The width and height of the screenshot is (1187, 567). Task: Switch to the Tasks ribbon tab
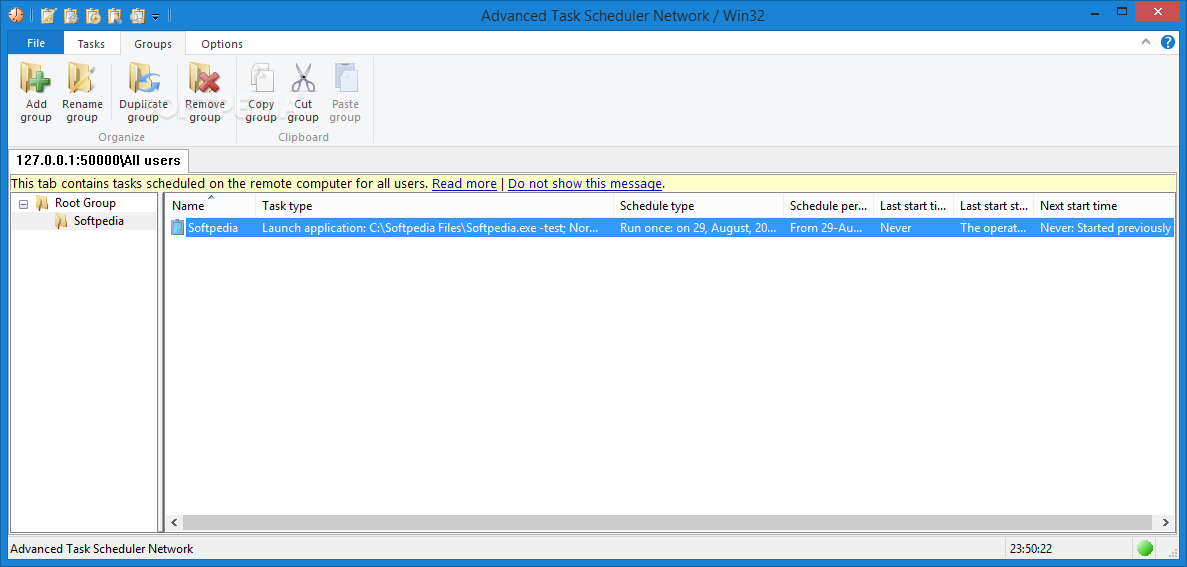tap(91, 44)
